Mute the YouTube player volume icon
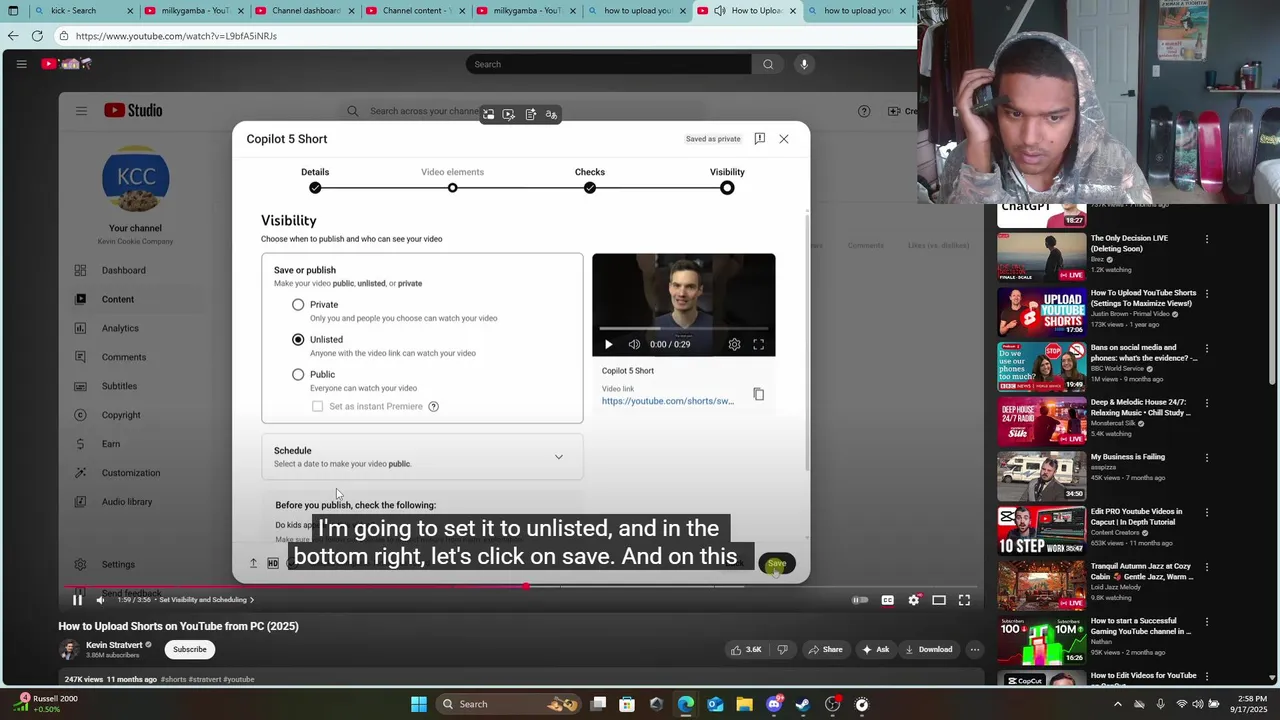Screen dimensions: 1280x720 tap(100, 600)
